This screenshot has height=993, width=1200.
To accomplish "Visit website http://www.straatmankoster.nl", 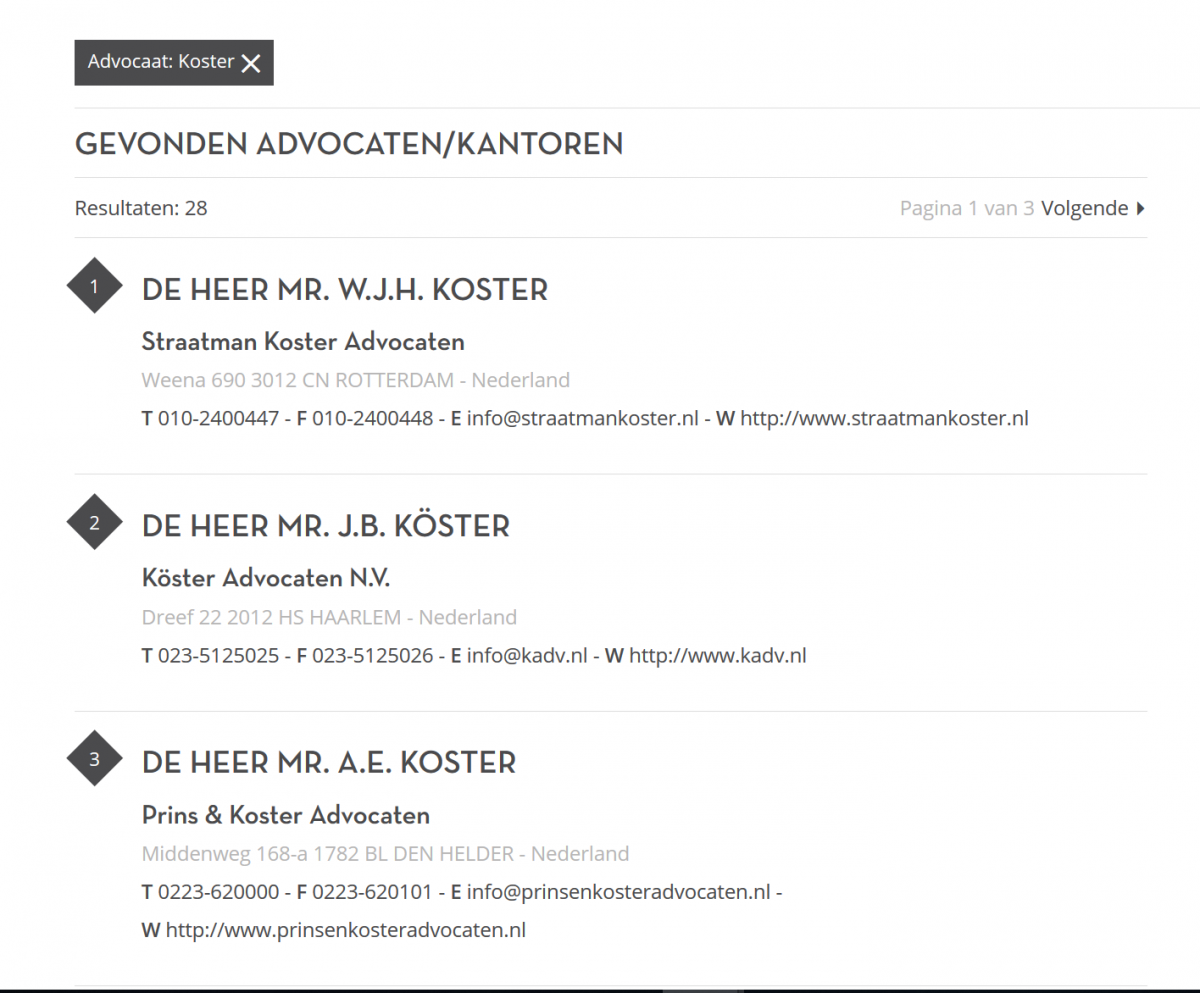I will 883,418.
